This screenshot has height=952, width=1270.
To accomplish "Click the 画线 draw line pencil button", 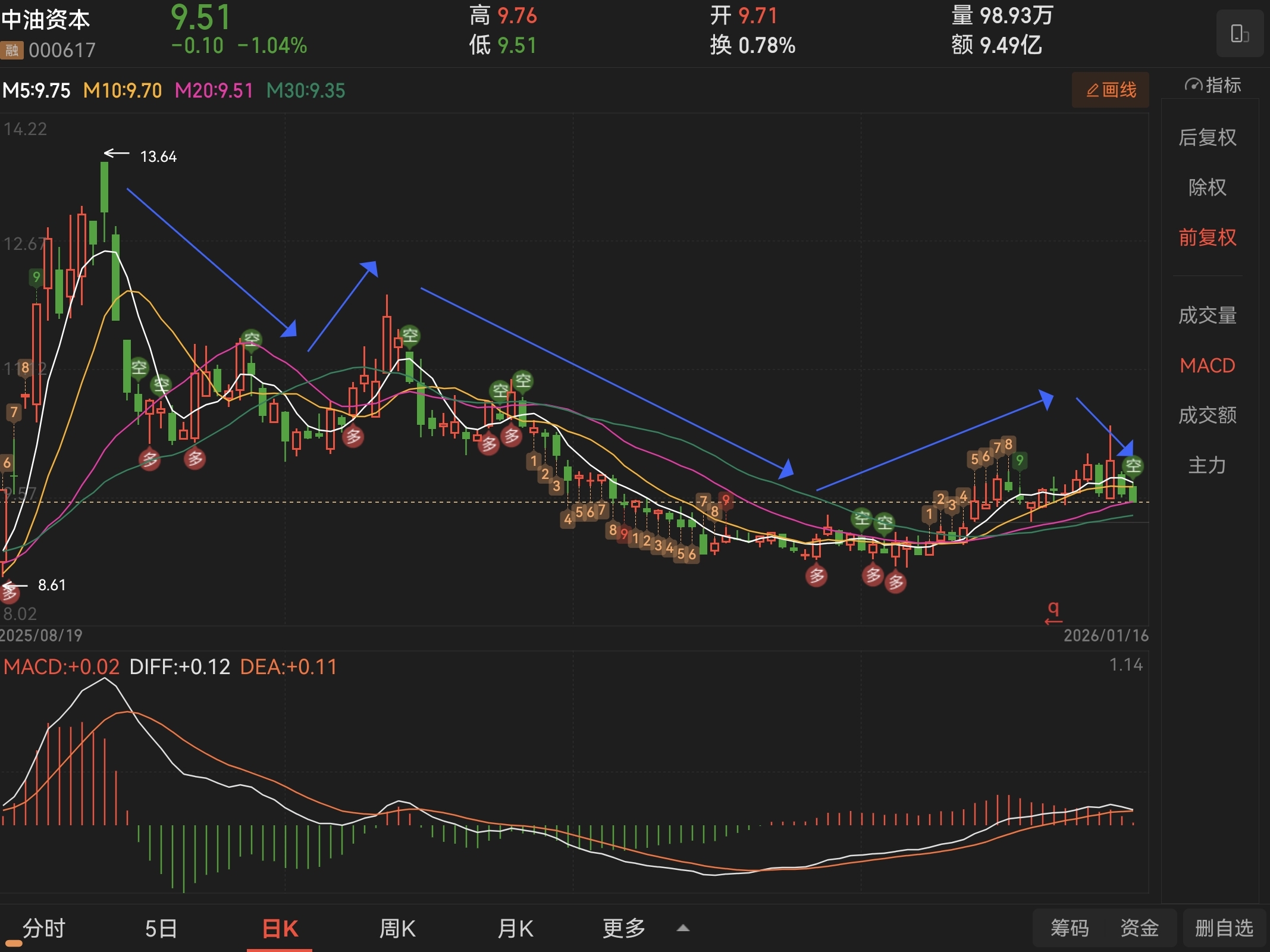I will pos(1110,90).
